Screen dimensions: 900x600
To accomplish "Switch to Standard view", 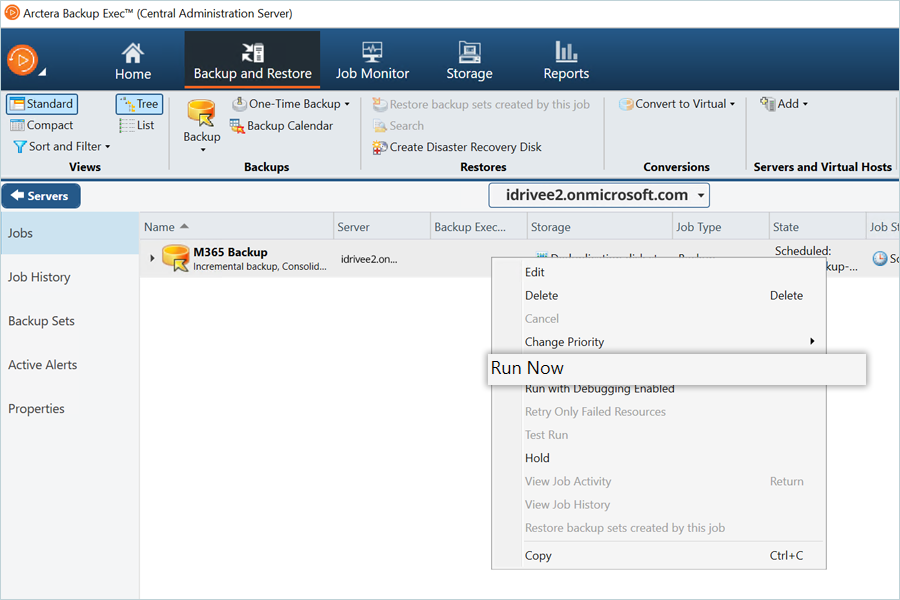I will 42,104.
